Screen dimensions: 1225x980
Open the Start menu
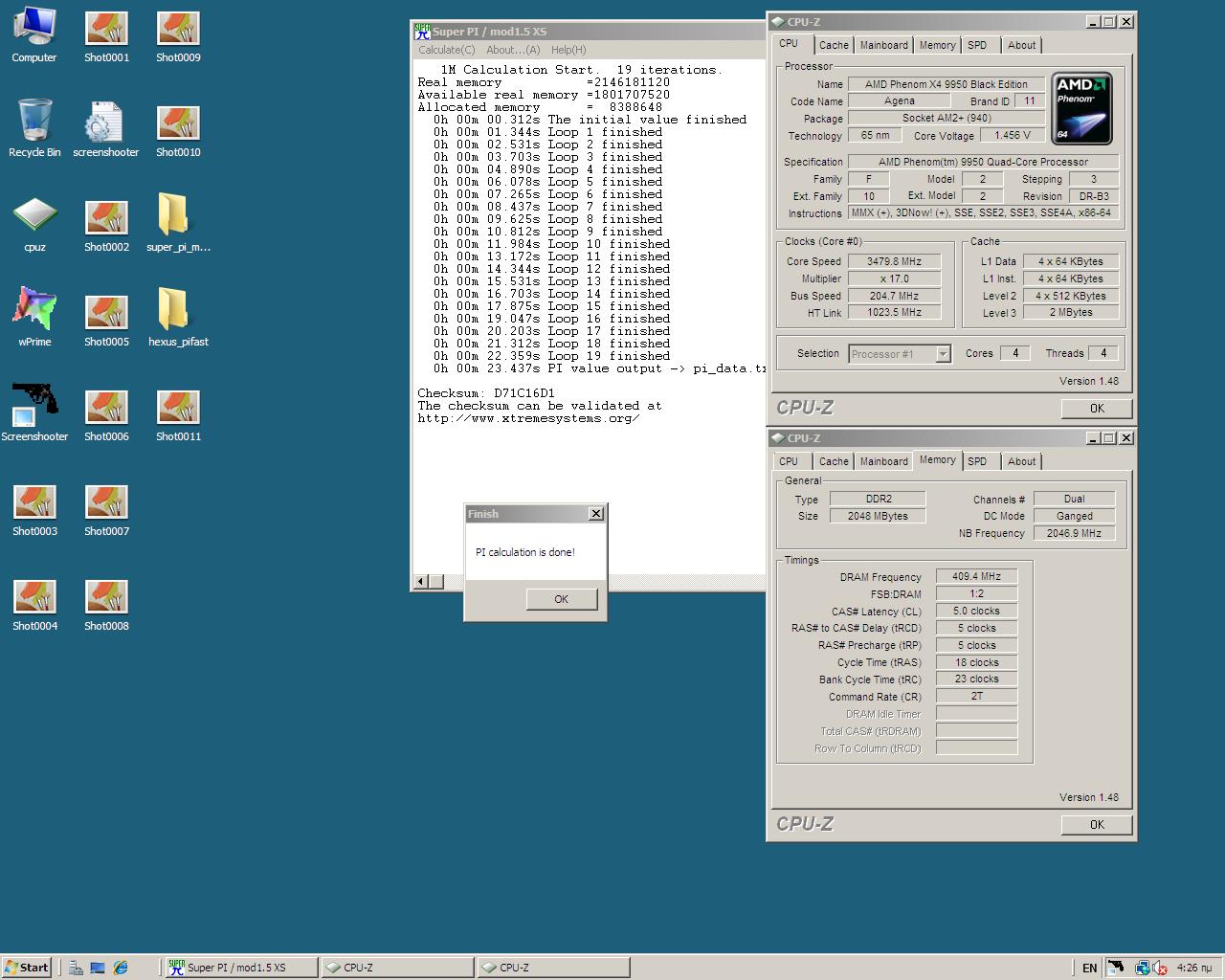[x=27, y=968]
